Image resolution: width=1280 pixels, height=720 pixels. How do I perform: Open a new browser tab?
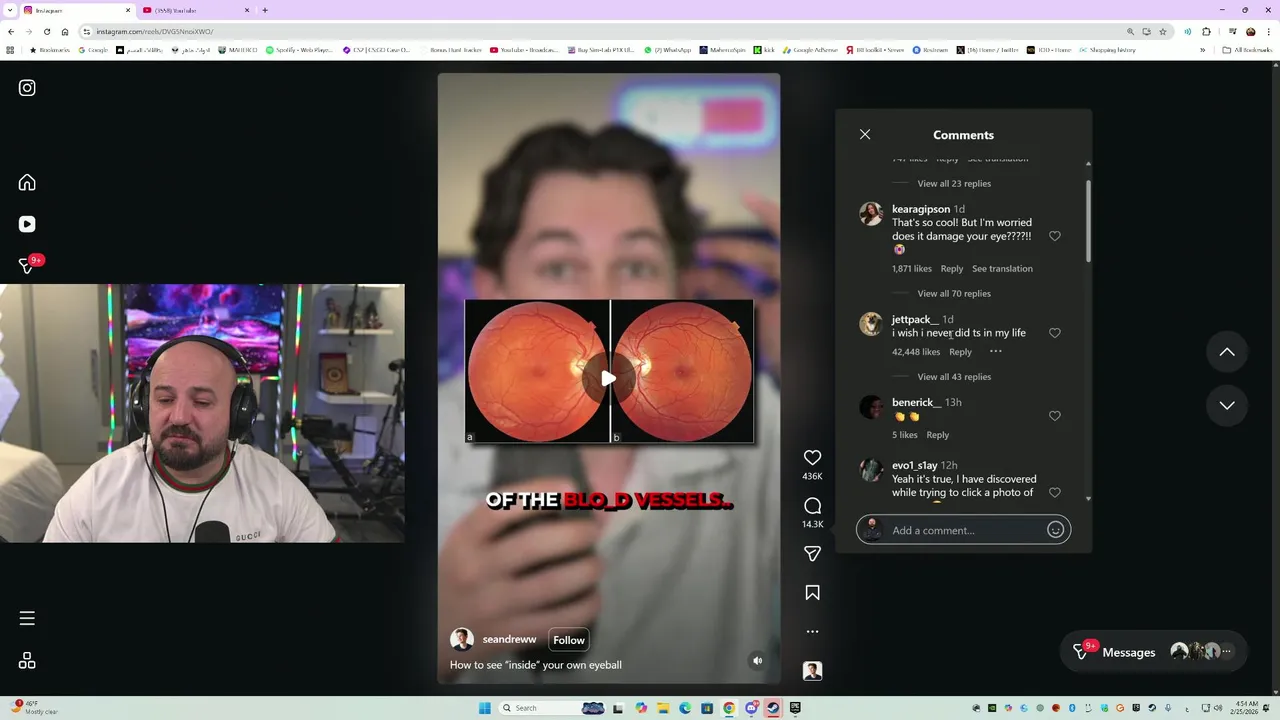265,10
